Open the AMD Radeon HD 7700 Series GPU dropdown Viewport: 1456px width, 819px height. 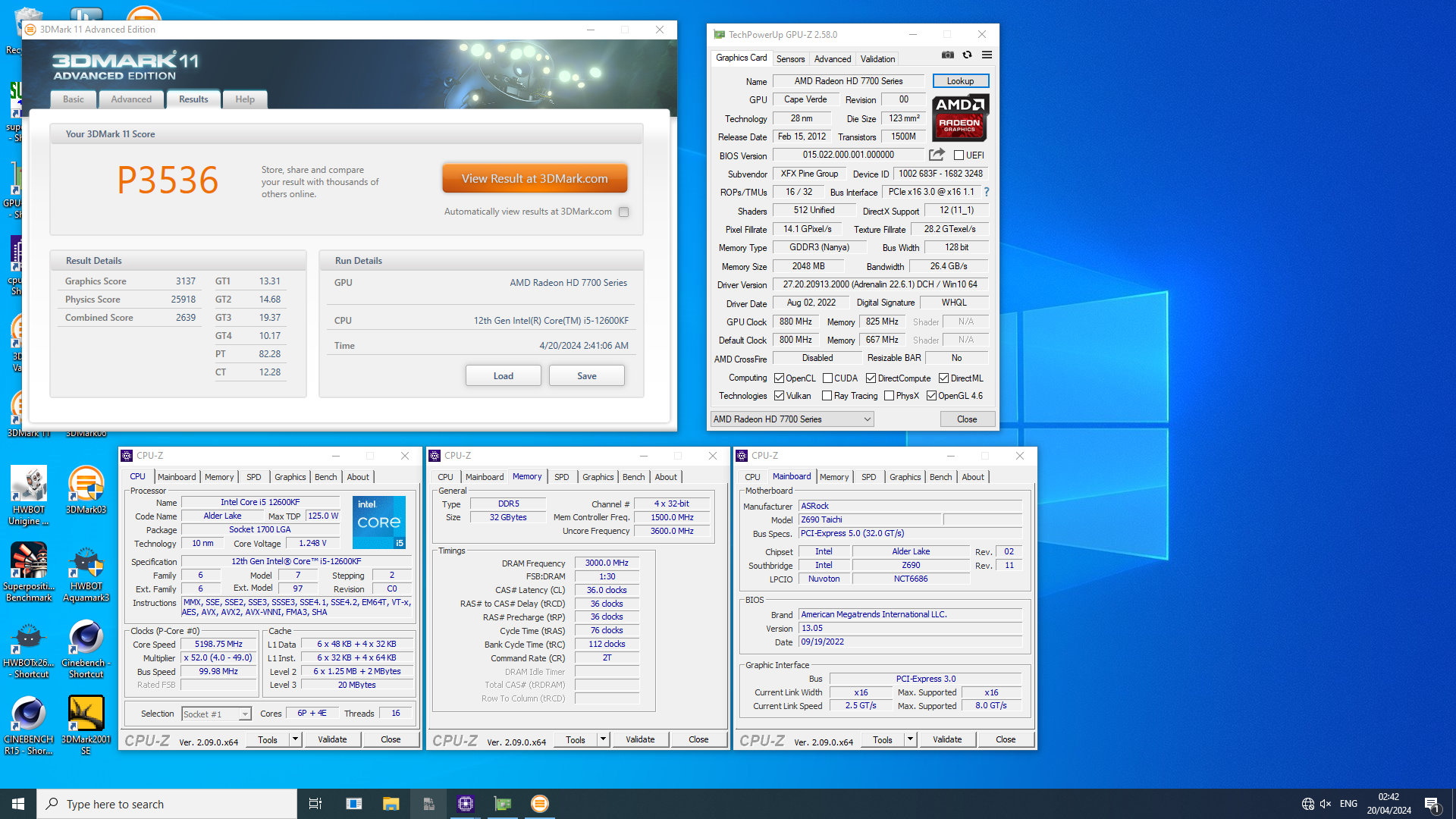[x=792, y=419]
